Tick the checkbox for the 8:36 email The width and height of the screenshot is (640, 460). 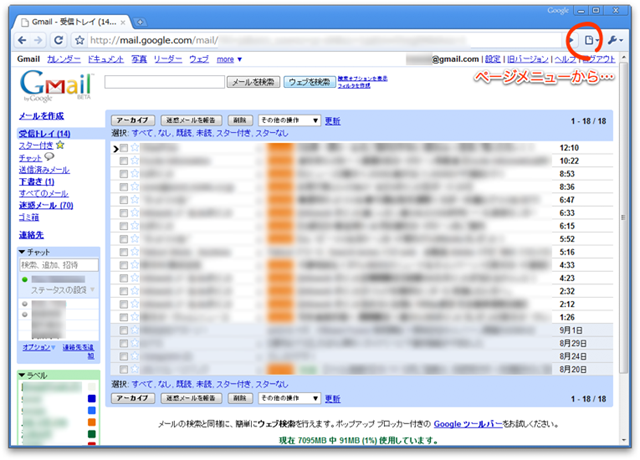(x=124, y=187)
